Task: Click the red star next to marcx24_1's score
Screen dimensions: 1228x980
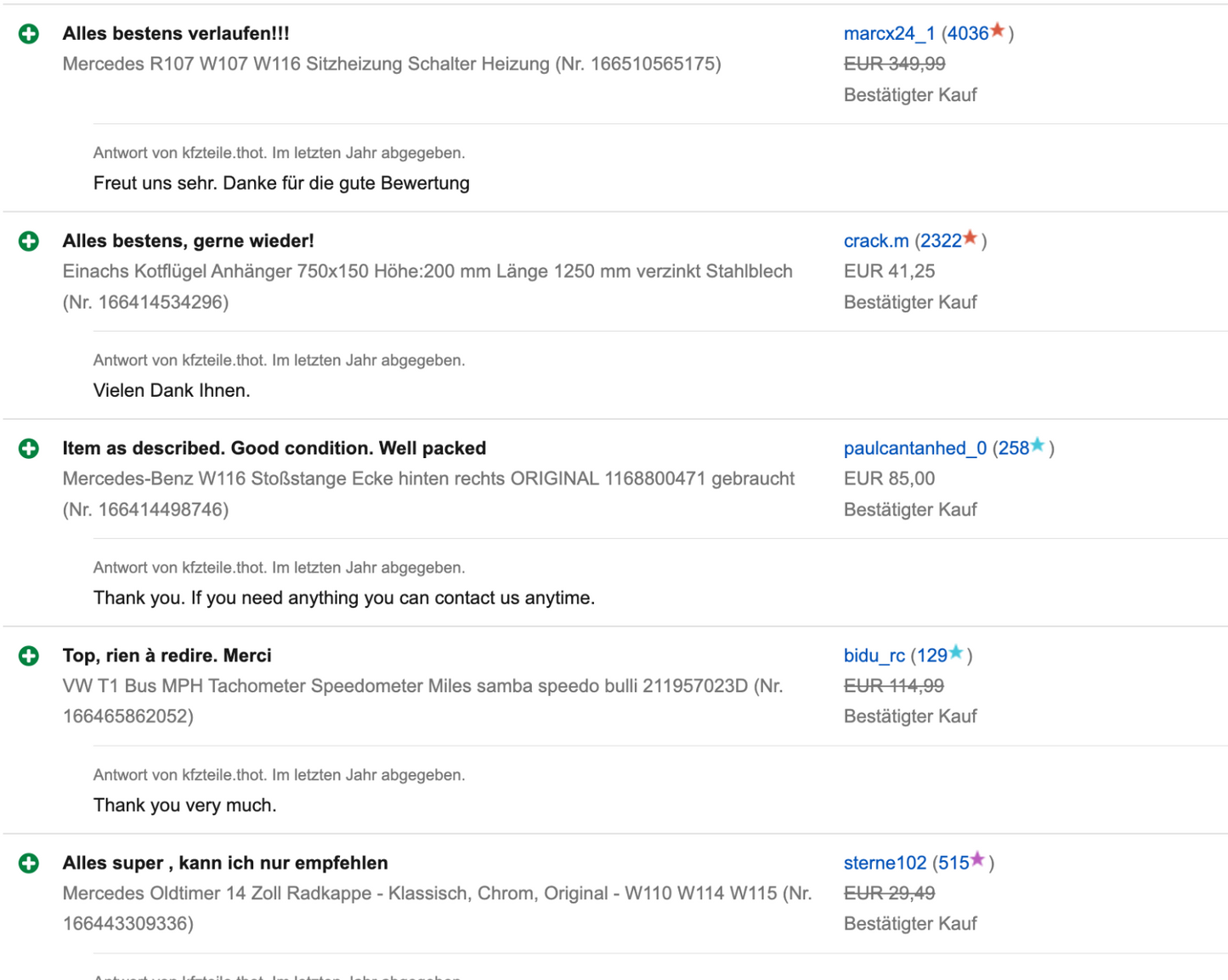Action: pyautogui.click(x=998, y=31)
